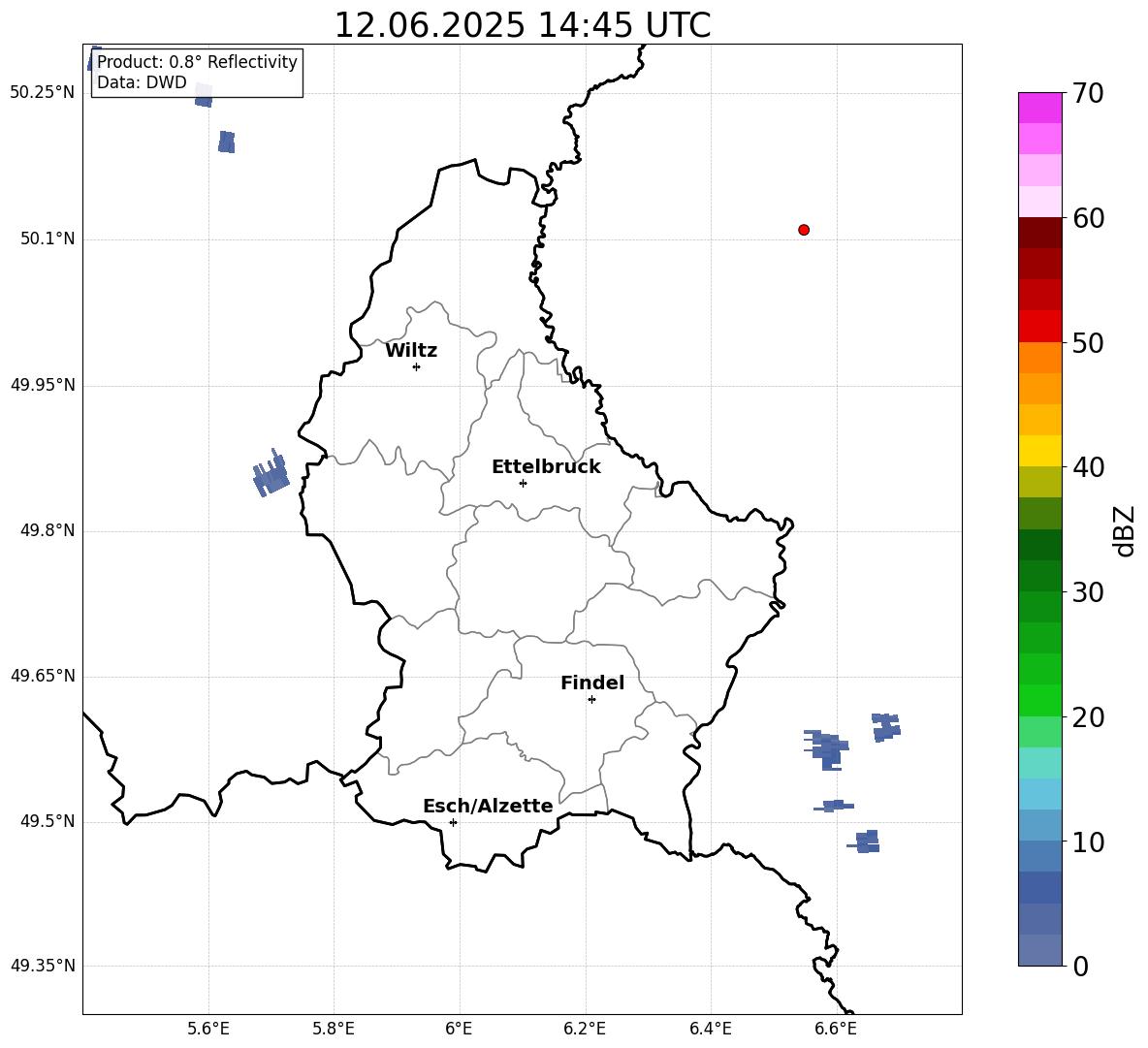Click the 49.65°N latitude label

(x=43, y=675)
